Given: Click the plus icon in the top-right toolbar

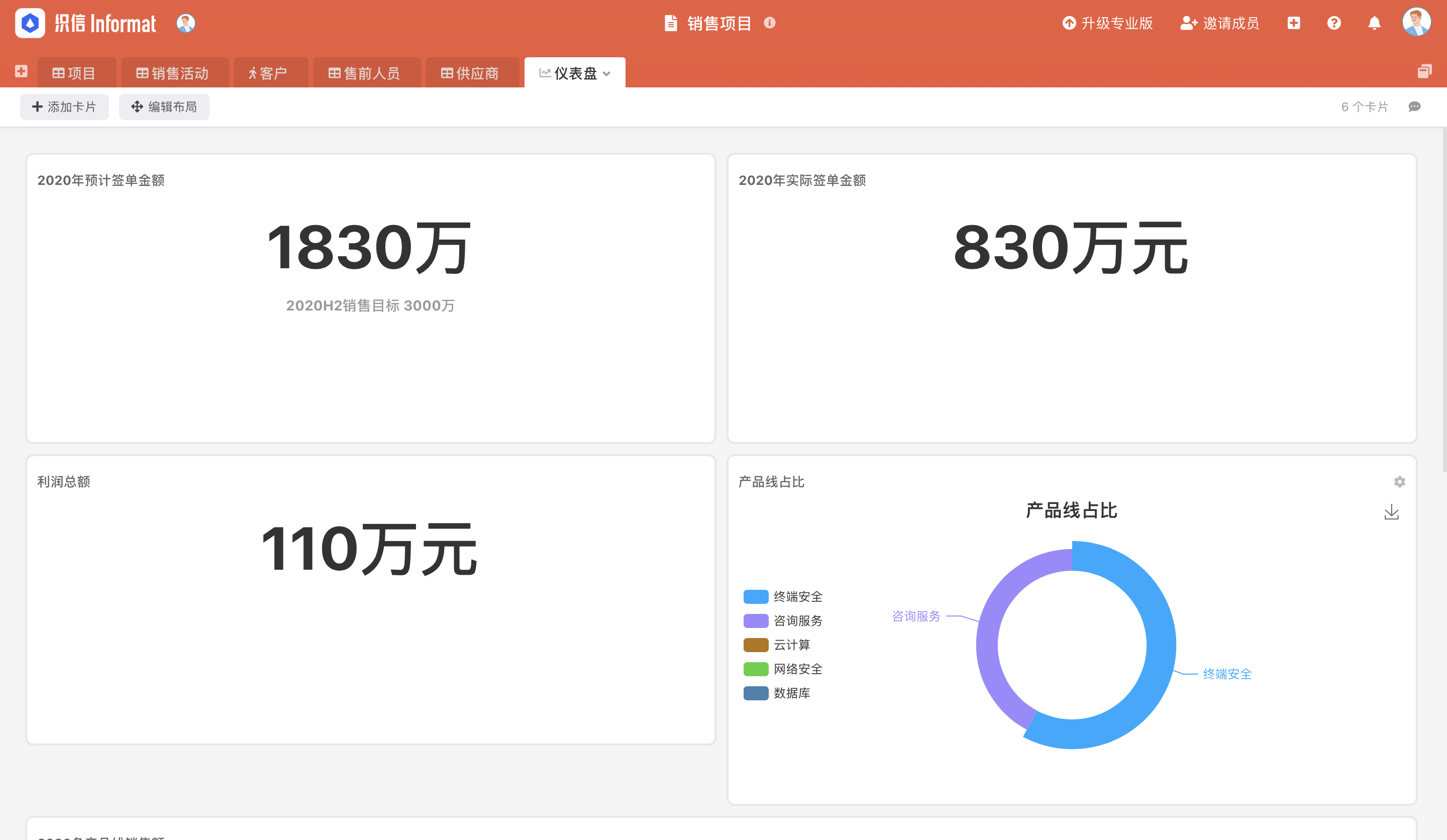Looking at the screenshot, I should tap(1294, 23).
